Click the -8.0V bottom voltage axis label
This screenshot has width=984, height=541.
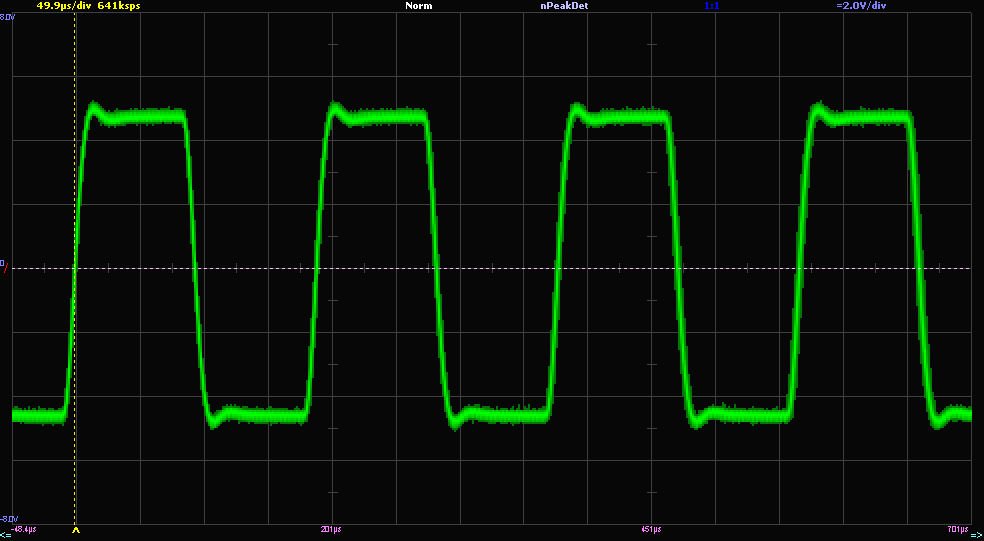pos(8,519)
